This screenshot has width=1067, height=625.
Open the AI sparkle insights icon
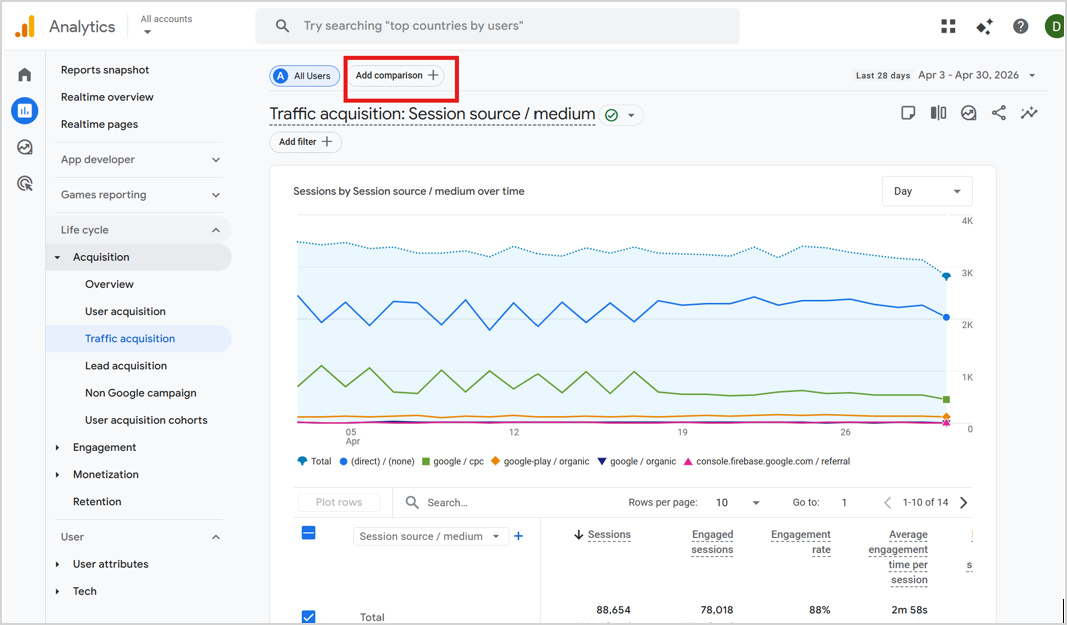pyautogui.click(x=984, y=27)
